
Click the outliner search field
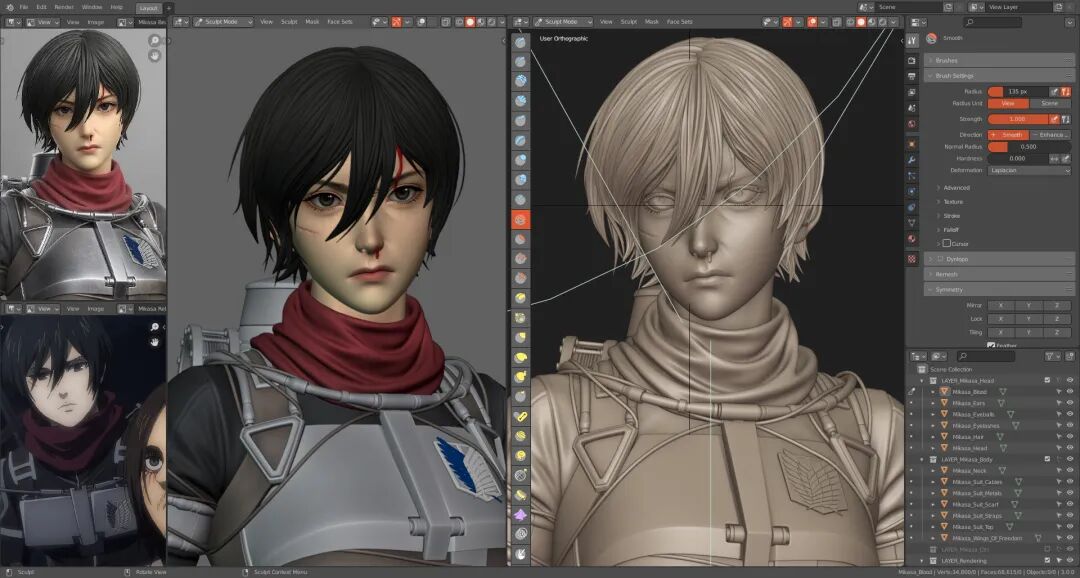coord(985,356)
